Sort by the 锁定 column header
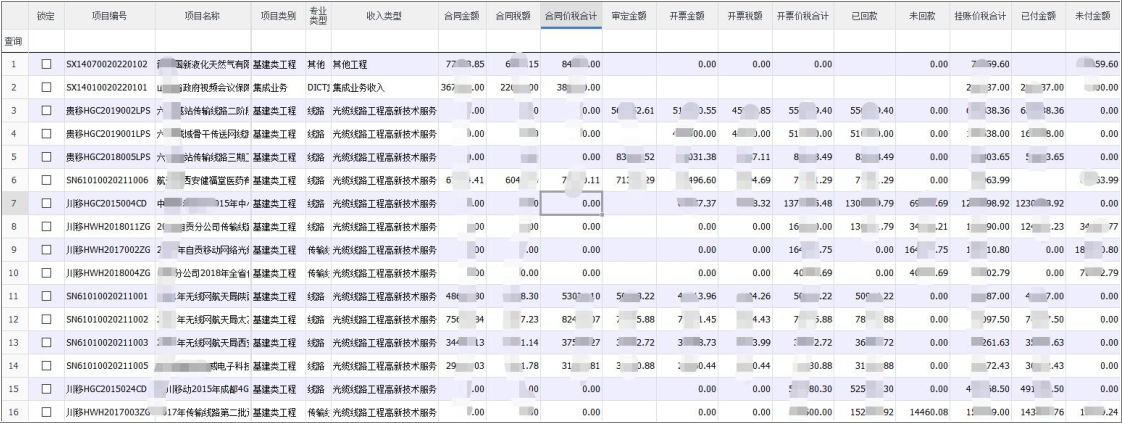 pyautogui.click(x=46, y=16)
